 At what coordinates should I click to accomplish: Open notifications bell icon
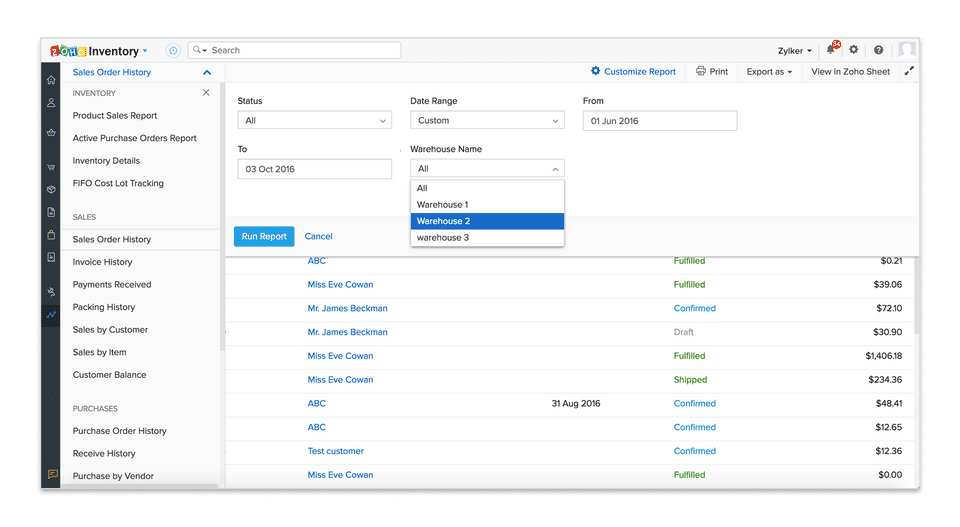(x=831, y=50)
